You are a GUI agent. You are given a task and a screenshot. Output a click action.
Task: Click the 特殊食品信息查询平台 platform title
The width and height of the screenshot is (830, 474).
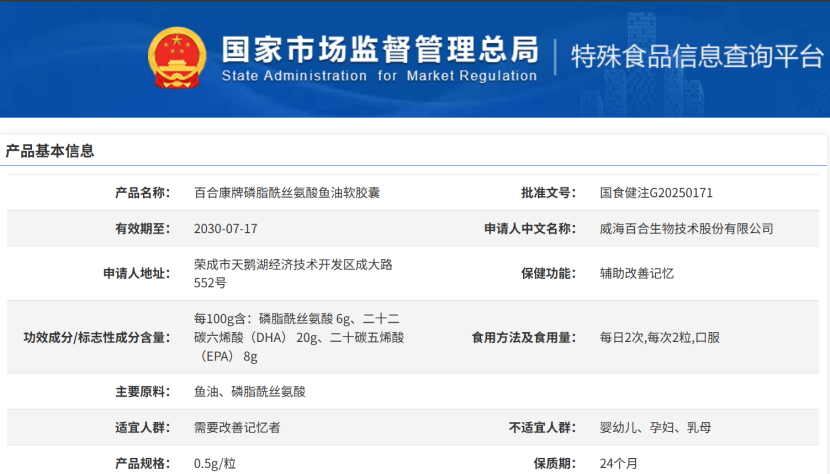[697, 56]
